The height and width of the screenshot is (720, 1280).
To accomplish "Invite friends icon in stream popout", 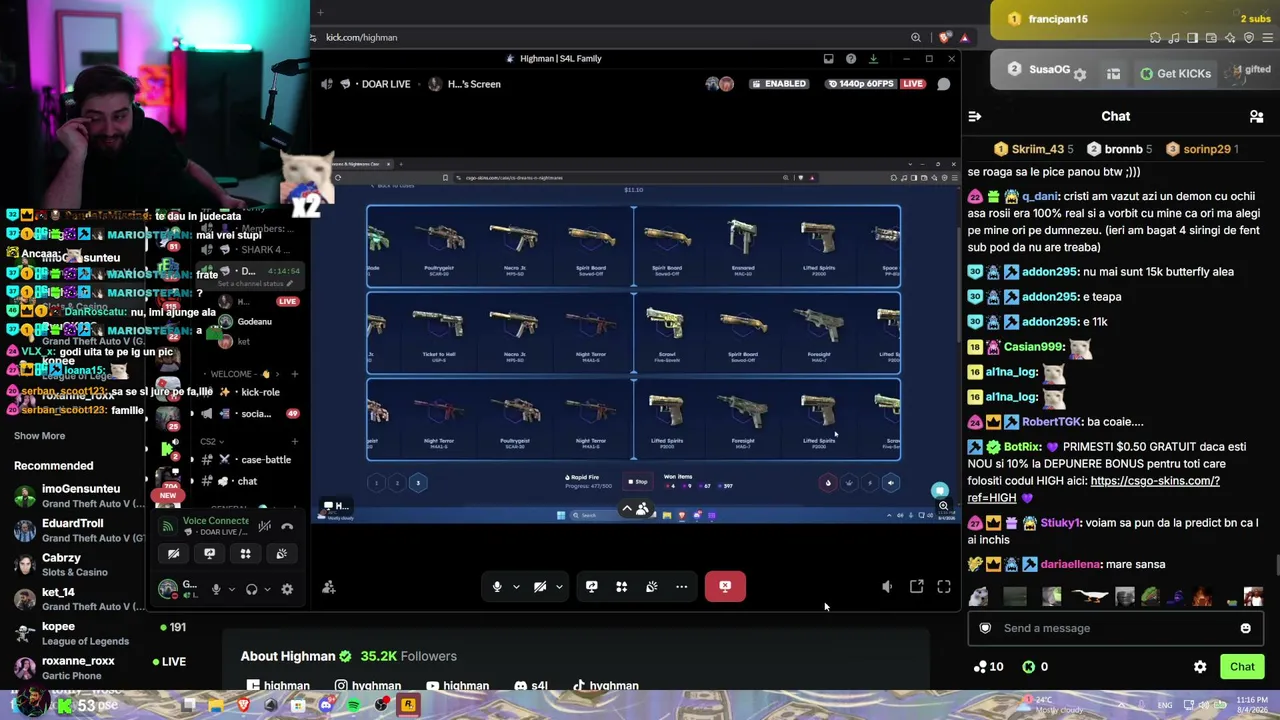I will [x=329, y=587].
